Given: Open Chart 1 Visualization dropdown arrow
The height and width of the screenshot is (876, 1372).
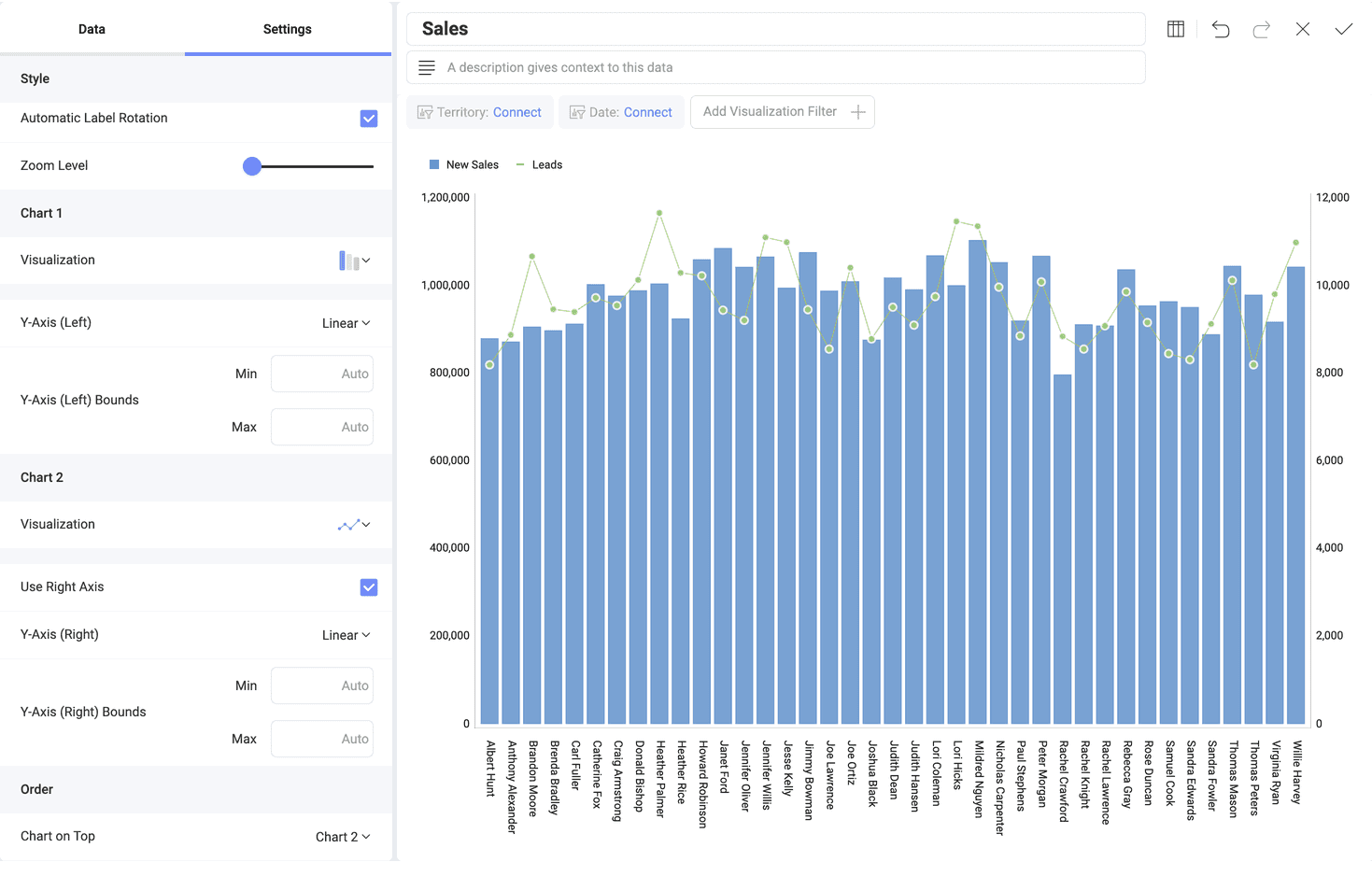Looking at the screenshot, I should point(366,261).
